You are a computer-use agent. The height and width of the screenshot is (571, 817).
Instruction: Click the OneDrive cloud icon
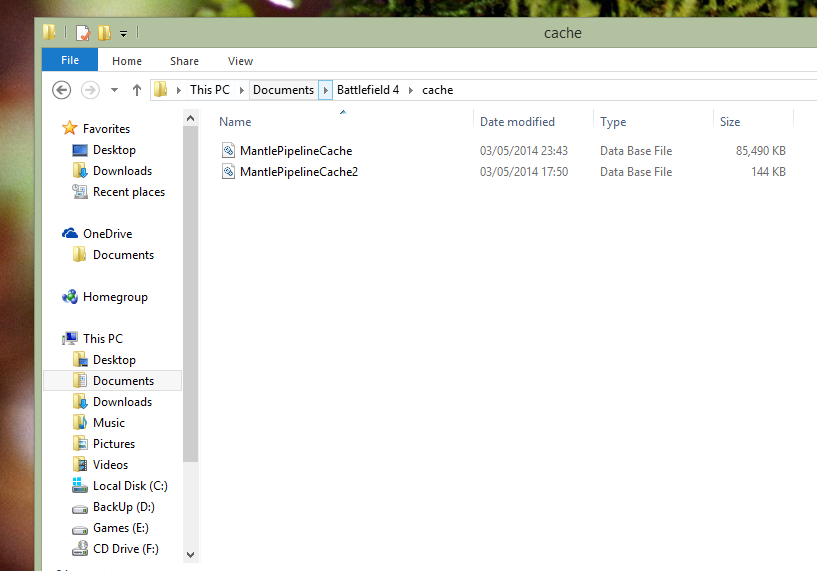click(x=70, y=233)
